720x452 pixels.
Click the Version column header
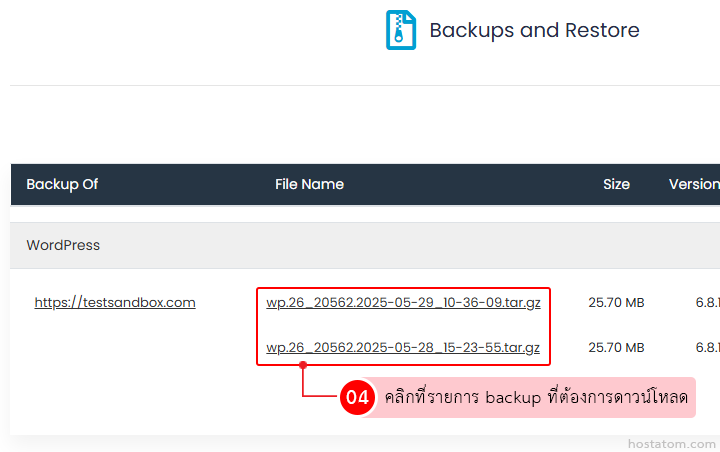click(x=693, y=184)
